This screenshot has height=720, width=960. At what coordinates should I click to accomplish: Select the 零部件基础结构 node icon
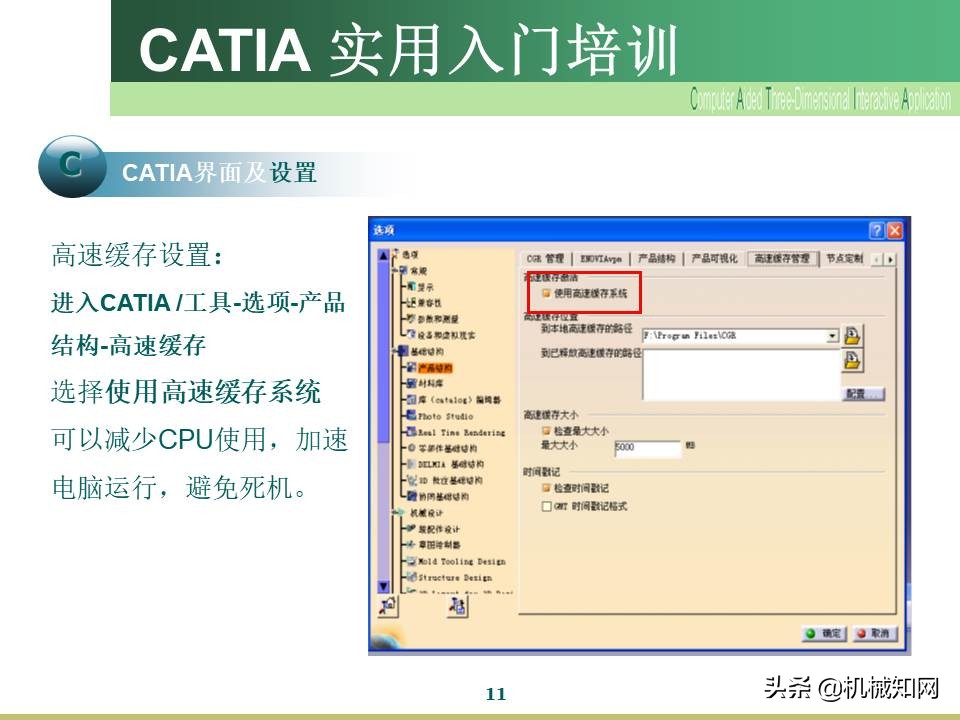(x=412, y=448)
